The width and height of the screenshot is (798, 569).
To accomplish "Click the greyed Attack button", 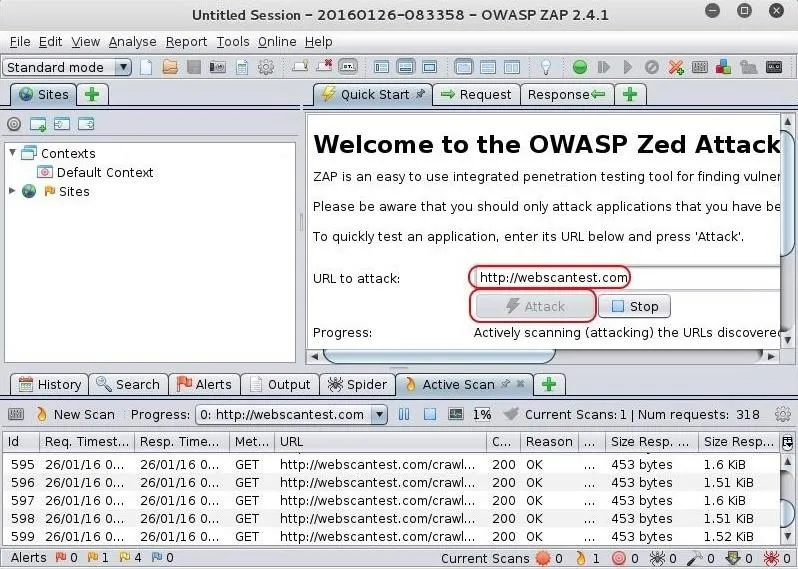I will [535, 306].
